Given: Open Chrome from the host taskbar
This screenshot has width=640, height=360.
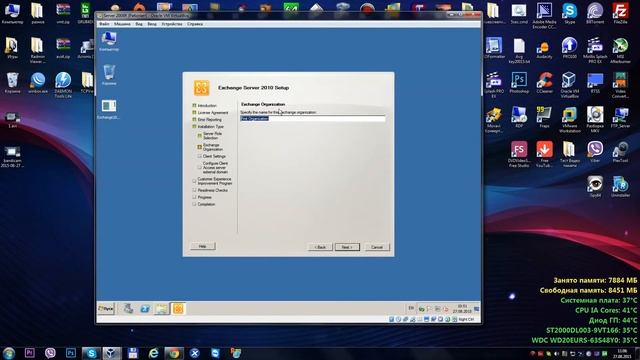Looking at the screenshot, I should (174, 353).
